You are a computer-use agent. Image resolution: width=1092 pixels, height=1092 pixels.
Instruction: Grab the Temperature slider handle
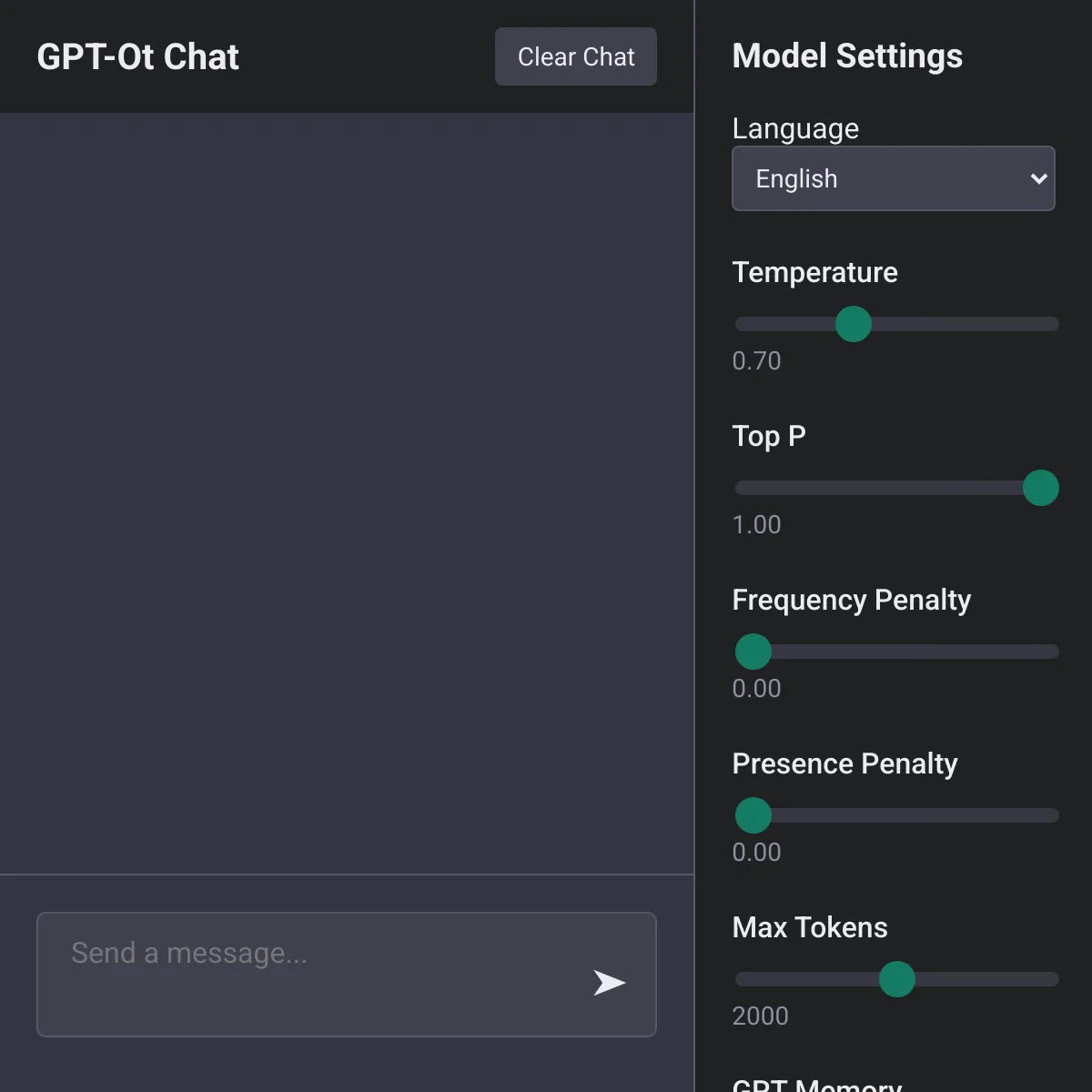pos(854,324)
